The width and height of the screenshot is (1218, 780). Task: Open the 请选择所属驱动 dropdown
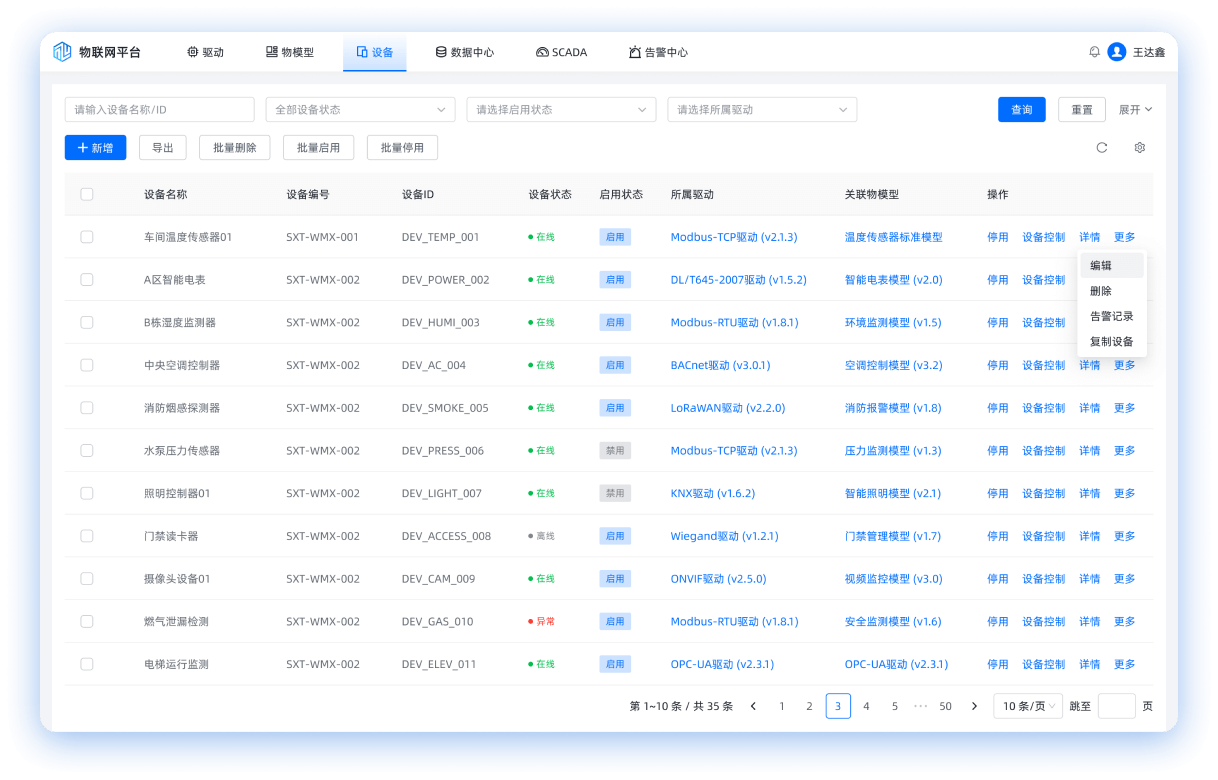click(762, 109)
